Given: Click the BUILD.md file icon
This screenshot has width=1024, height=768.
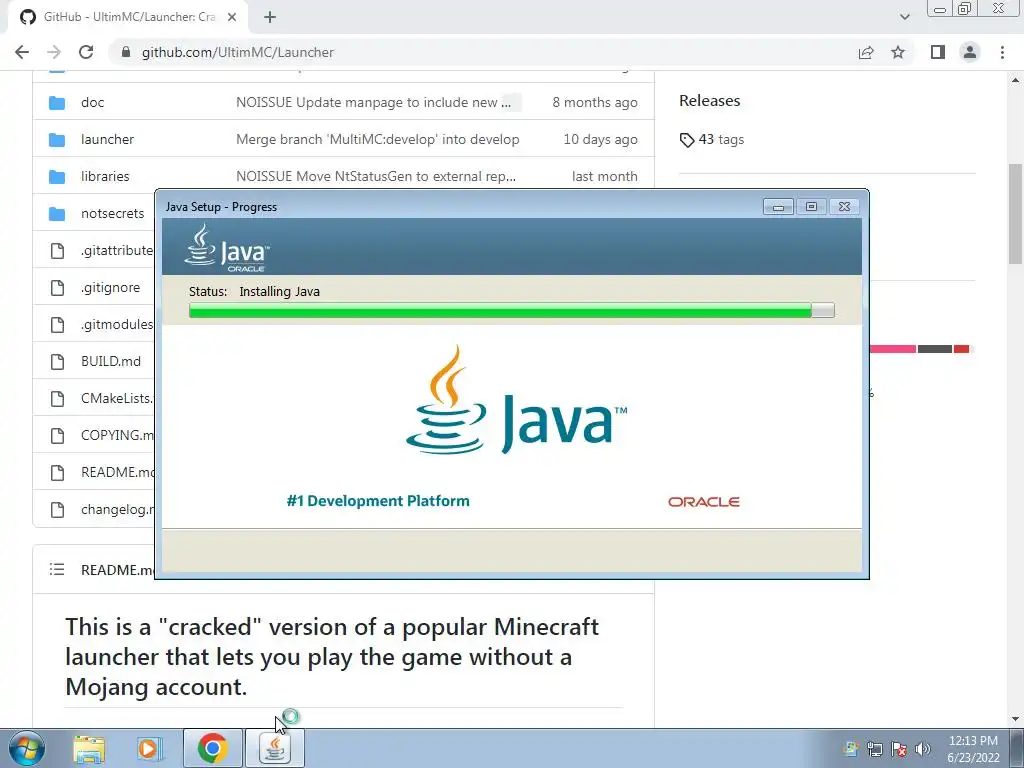Looking at the screenshot, I should (57, 361).
